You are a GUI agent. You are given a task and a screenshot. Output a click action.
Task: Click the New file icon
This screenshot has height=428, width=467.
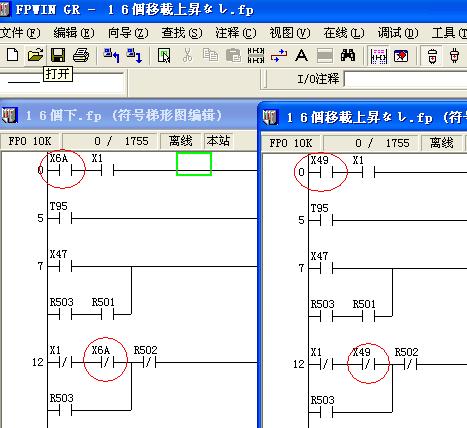12,55
